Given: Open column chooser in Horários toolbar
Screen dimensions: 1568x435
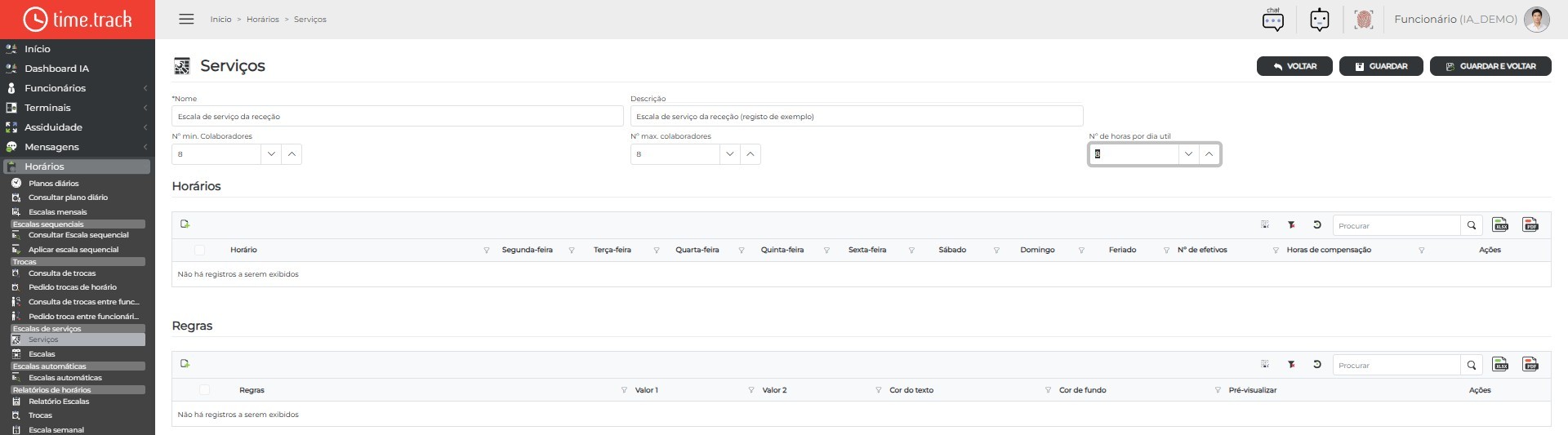Looking at the screenshot, I should click(x=1265, y=224).
